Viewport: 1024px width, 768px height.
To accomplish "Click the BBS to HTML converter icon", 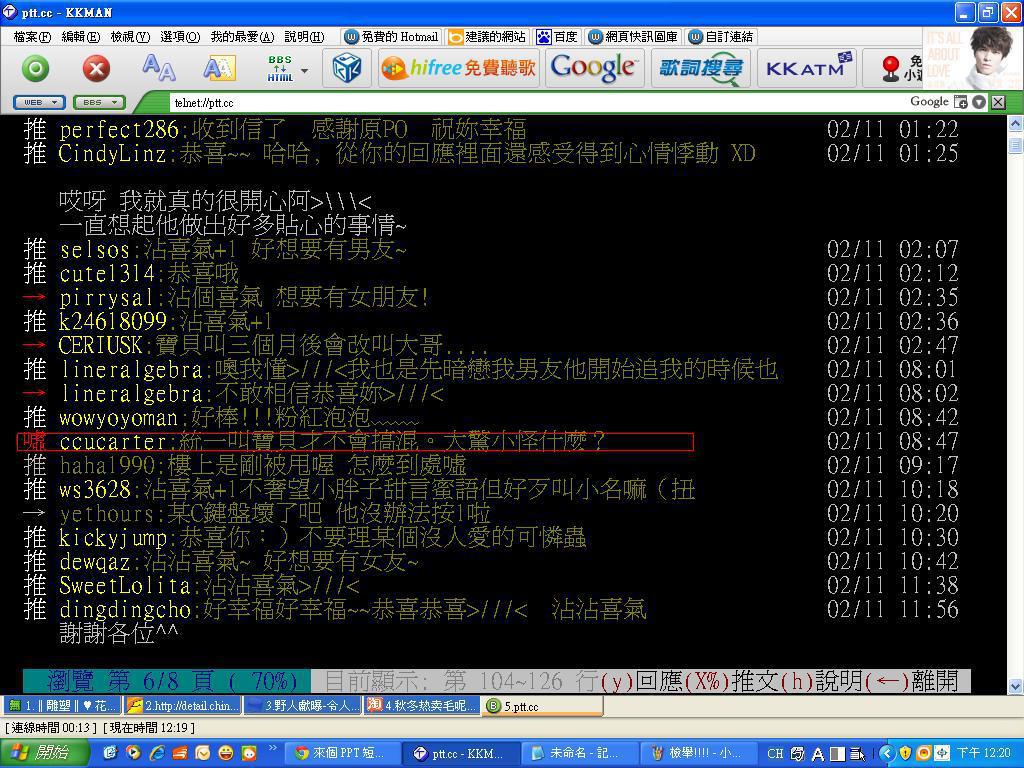I will pos(280,68).
